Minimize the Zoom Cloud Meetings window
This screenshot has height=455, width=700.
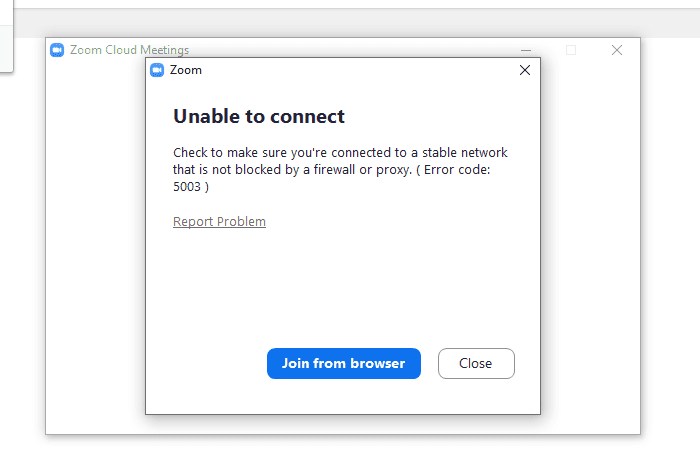[x=526, y=50]
